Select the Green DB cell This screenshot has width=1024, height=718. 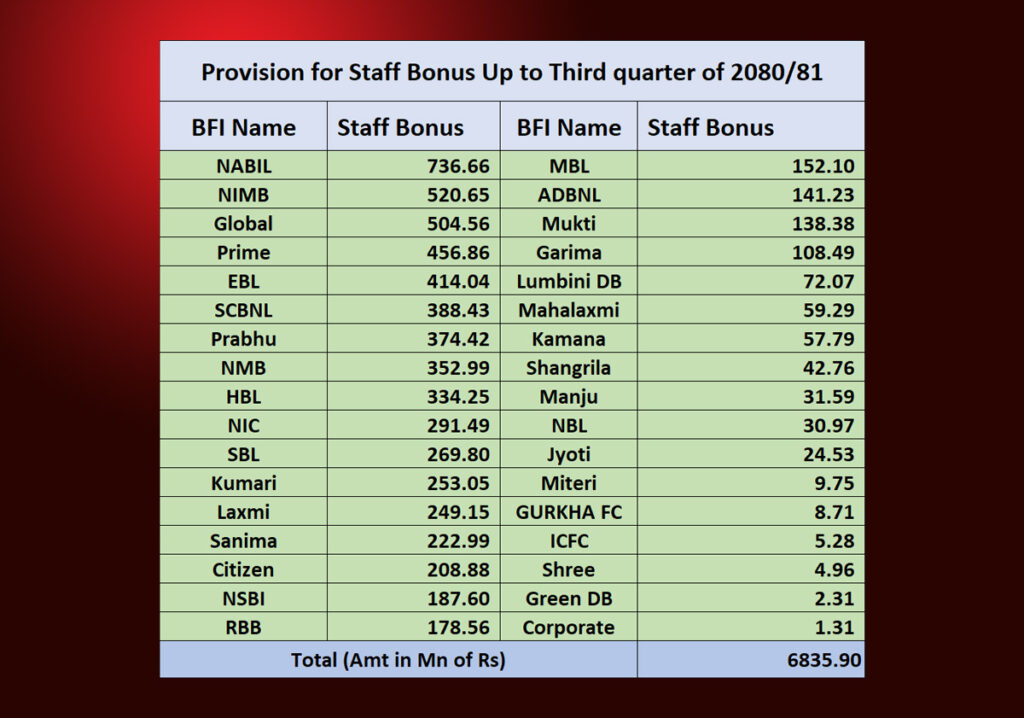click(x=568, y=599)
